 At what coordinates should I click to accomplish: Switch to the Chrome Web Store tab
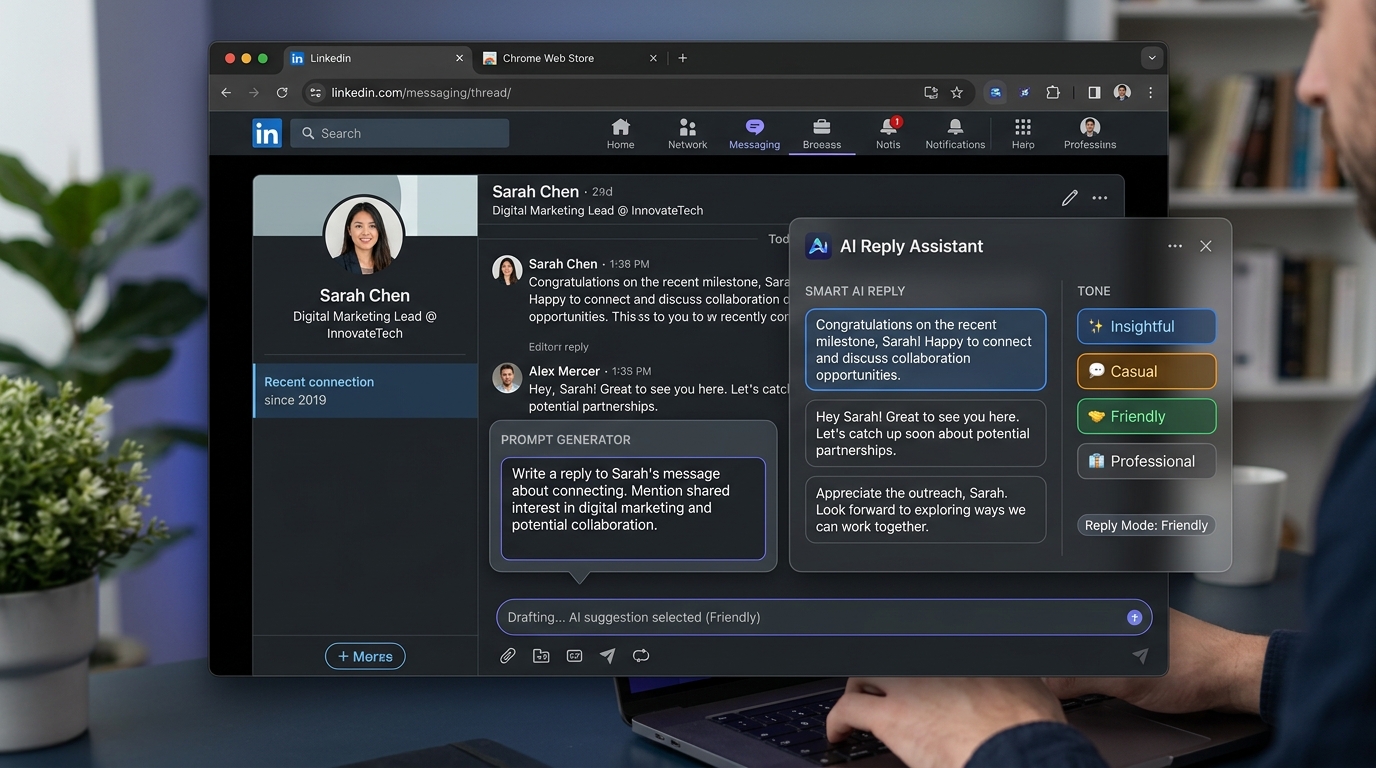pos(571,58)
